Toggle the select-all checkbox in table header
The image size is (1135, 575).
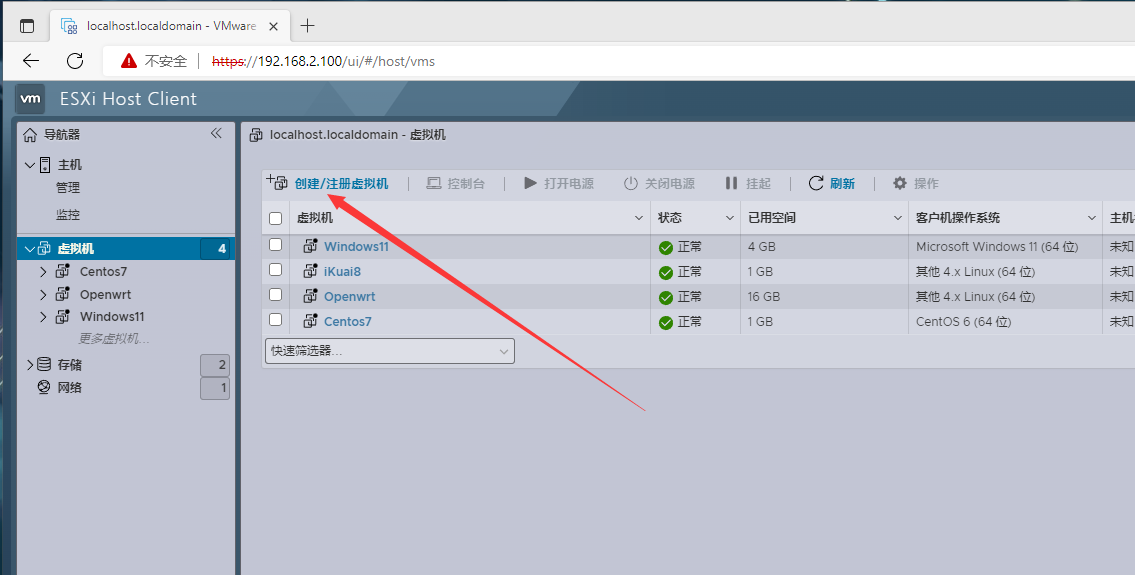click(x=276, y=218)
